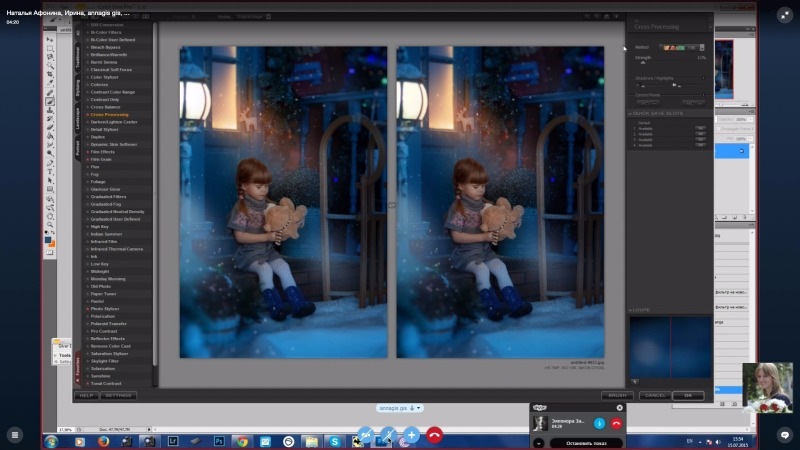The width and height of the screenshot is (800, 450).
Task: Expand the Shadows / Highlights section
Action: (703, 78)
